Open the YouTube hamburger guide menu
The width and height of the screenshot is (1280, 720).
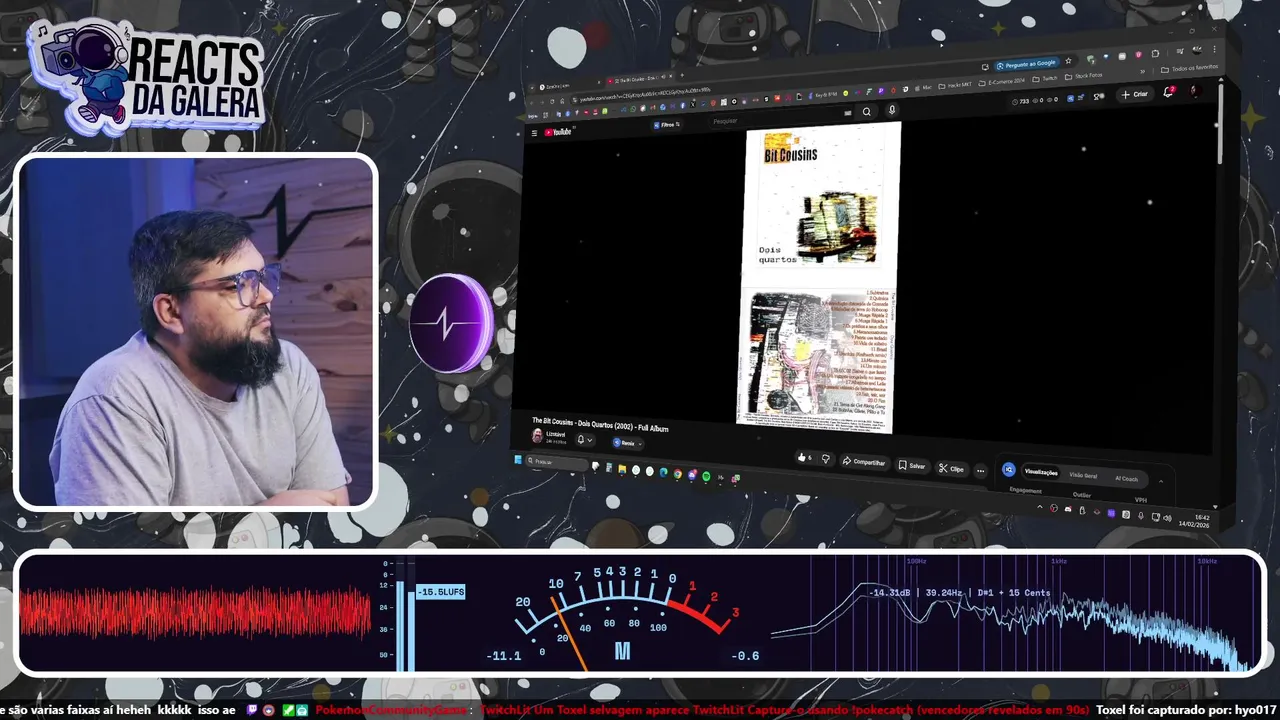[x=534, y=133]
